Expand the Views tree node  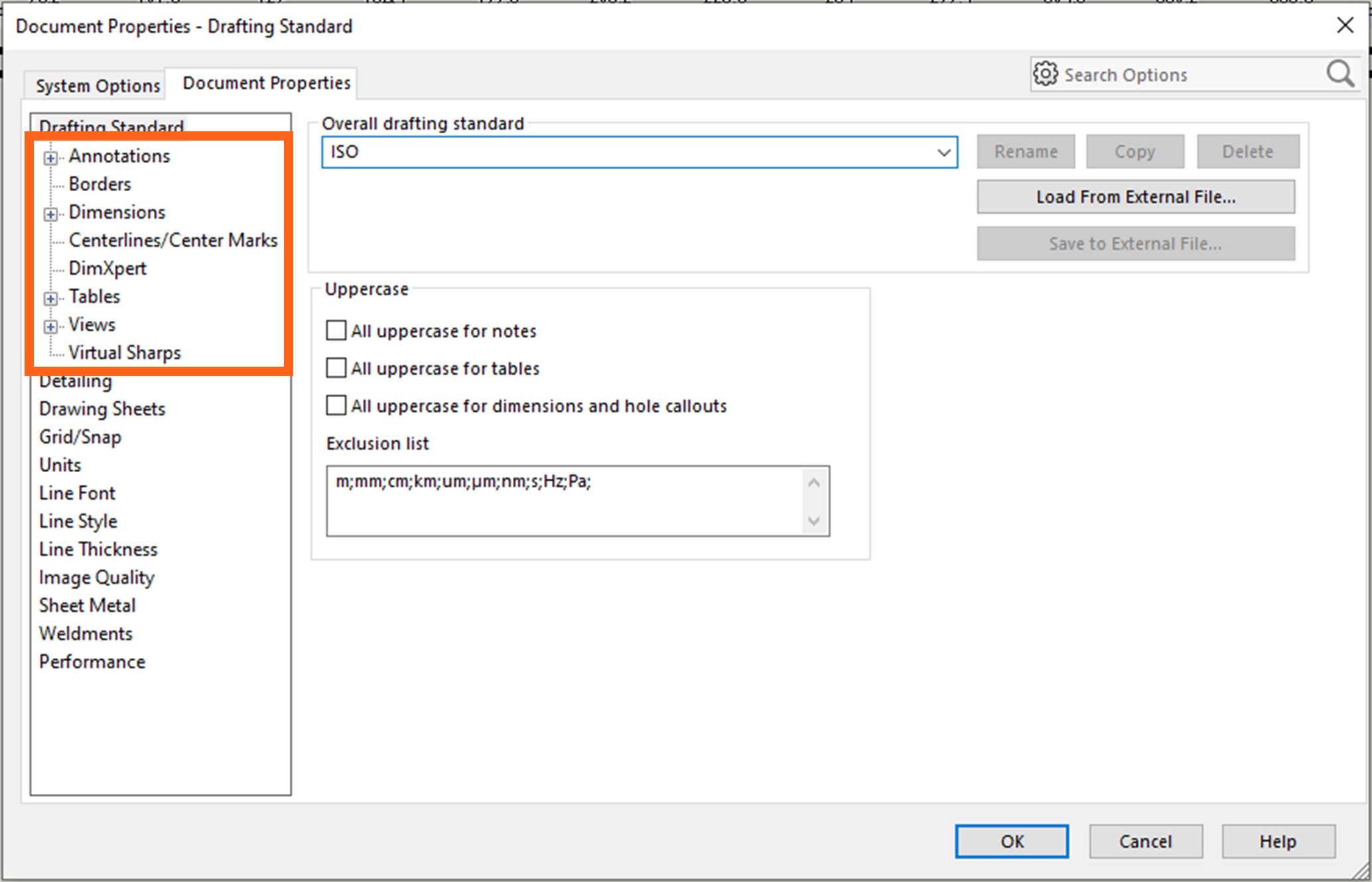coord(50,326)
